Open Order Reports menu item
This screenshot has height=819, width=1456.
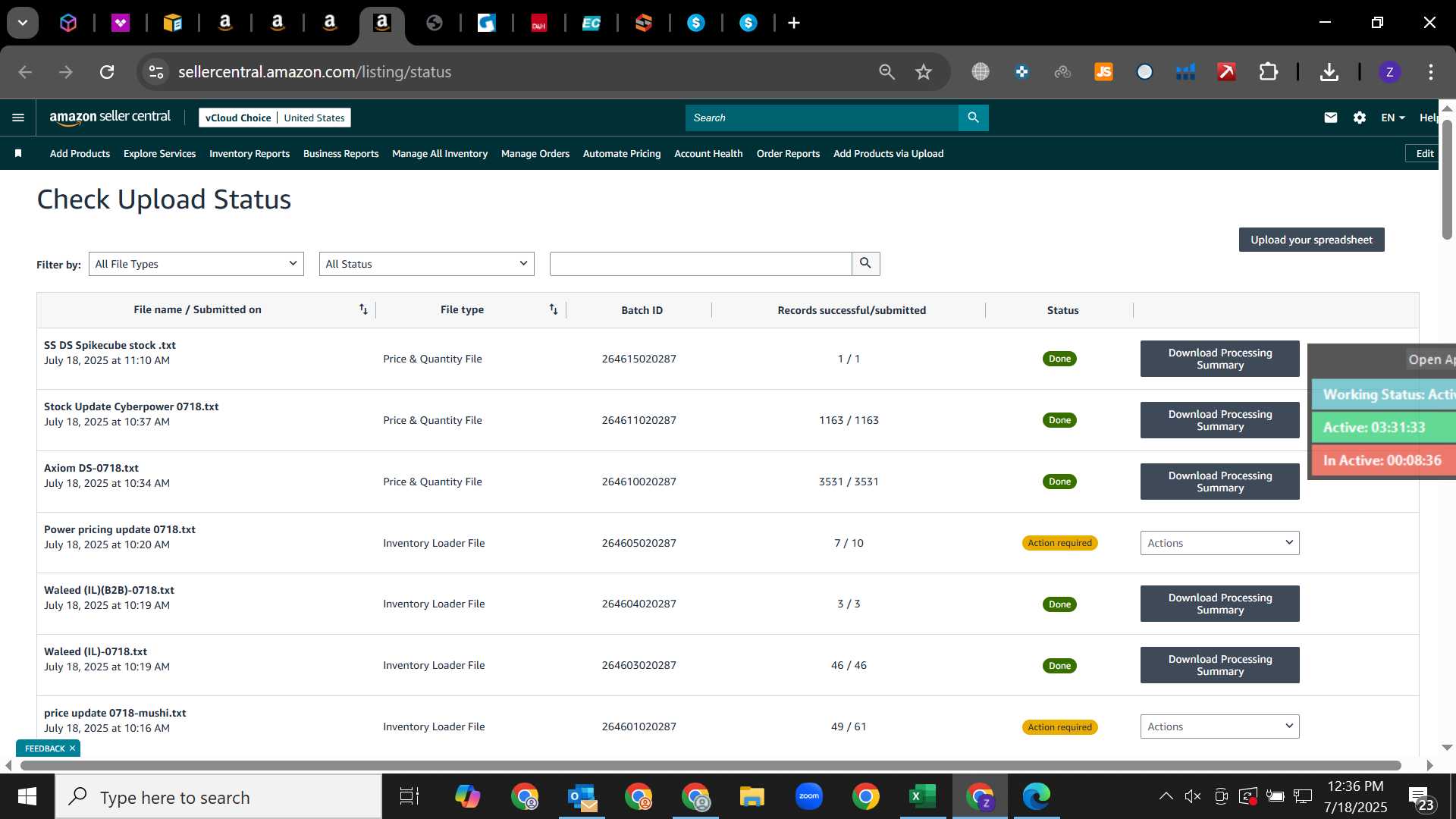pos(788,153)
